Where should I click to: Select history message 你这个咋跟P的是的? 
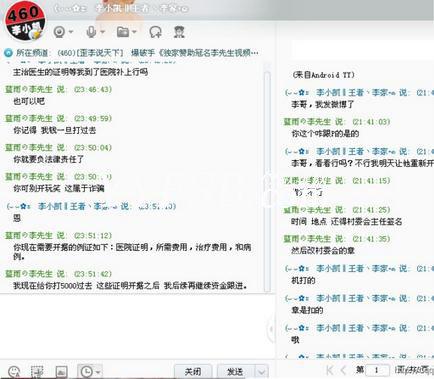(x=325, y=134)
